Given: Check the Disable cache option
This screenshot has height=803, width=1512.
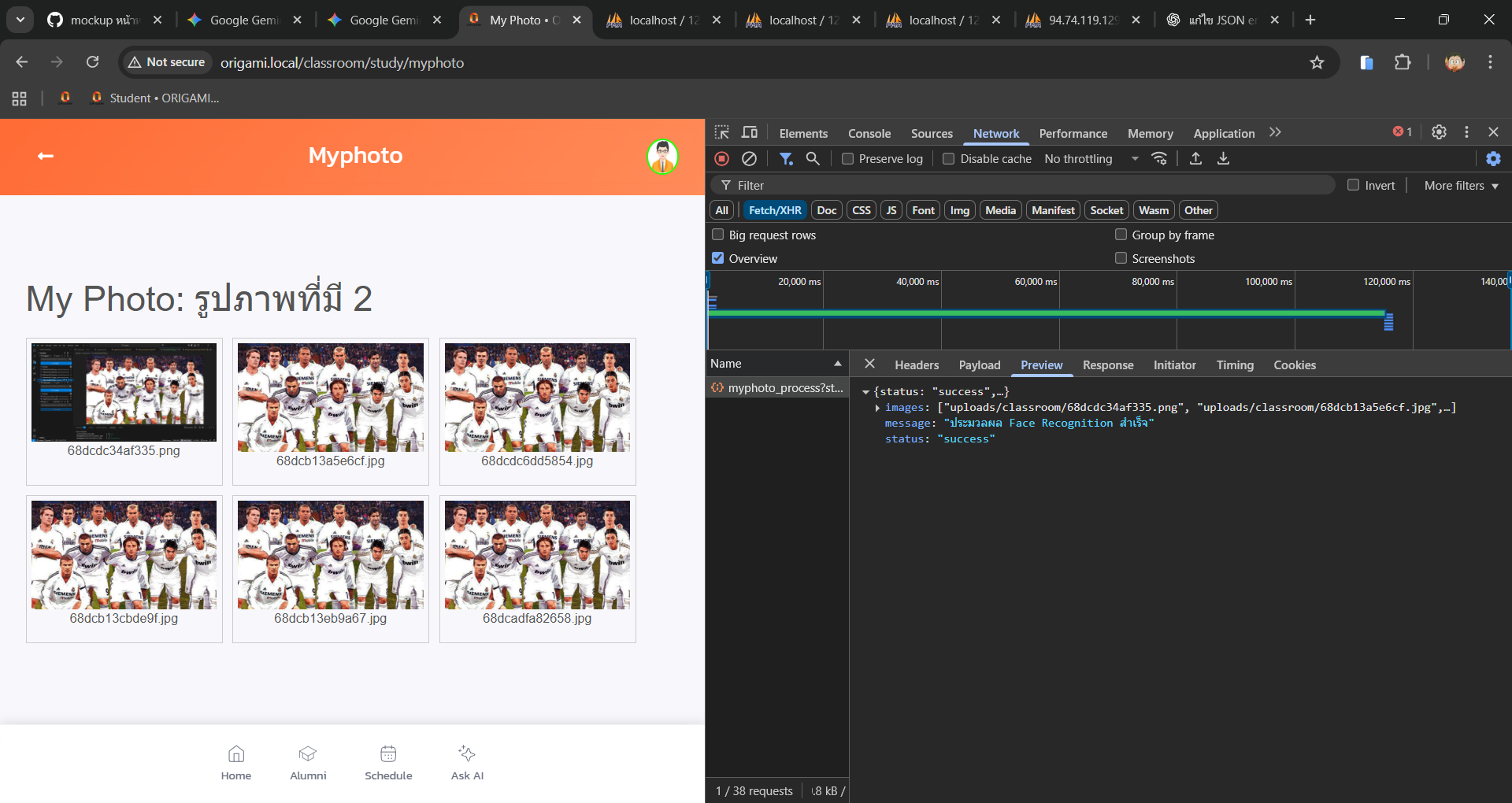Looking at the screenshot, I should click(949, 159).
